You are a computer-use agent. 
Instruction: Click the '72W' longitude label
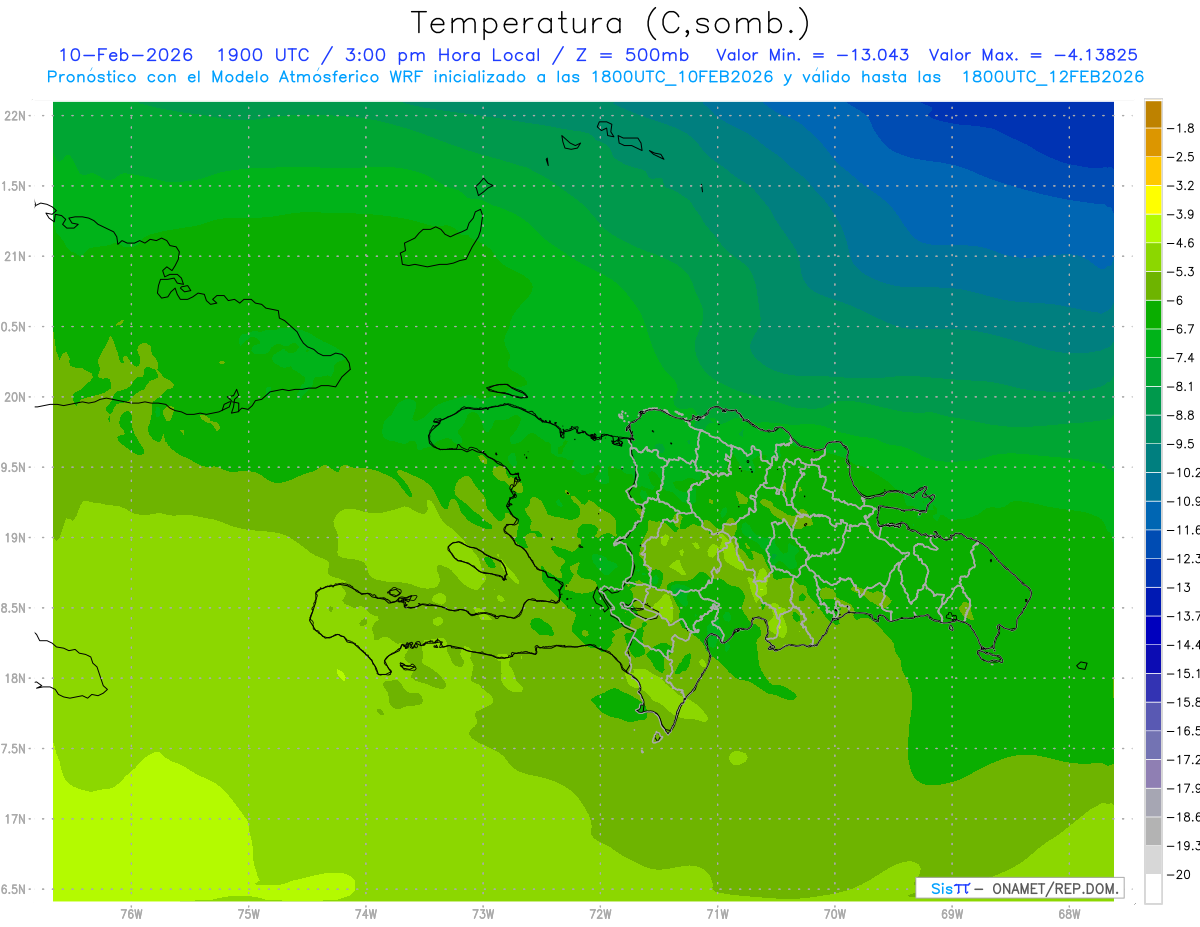coord(600,913)
